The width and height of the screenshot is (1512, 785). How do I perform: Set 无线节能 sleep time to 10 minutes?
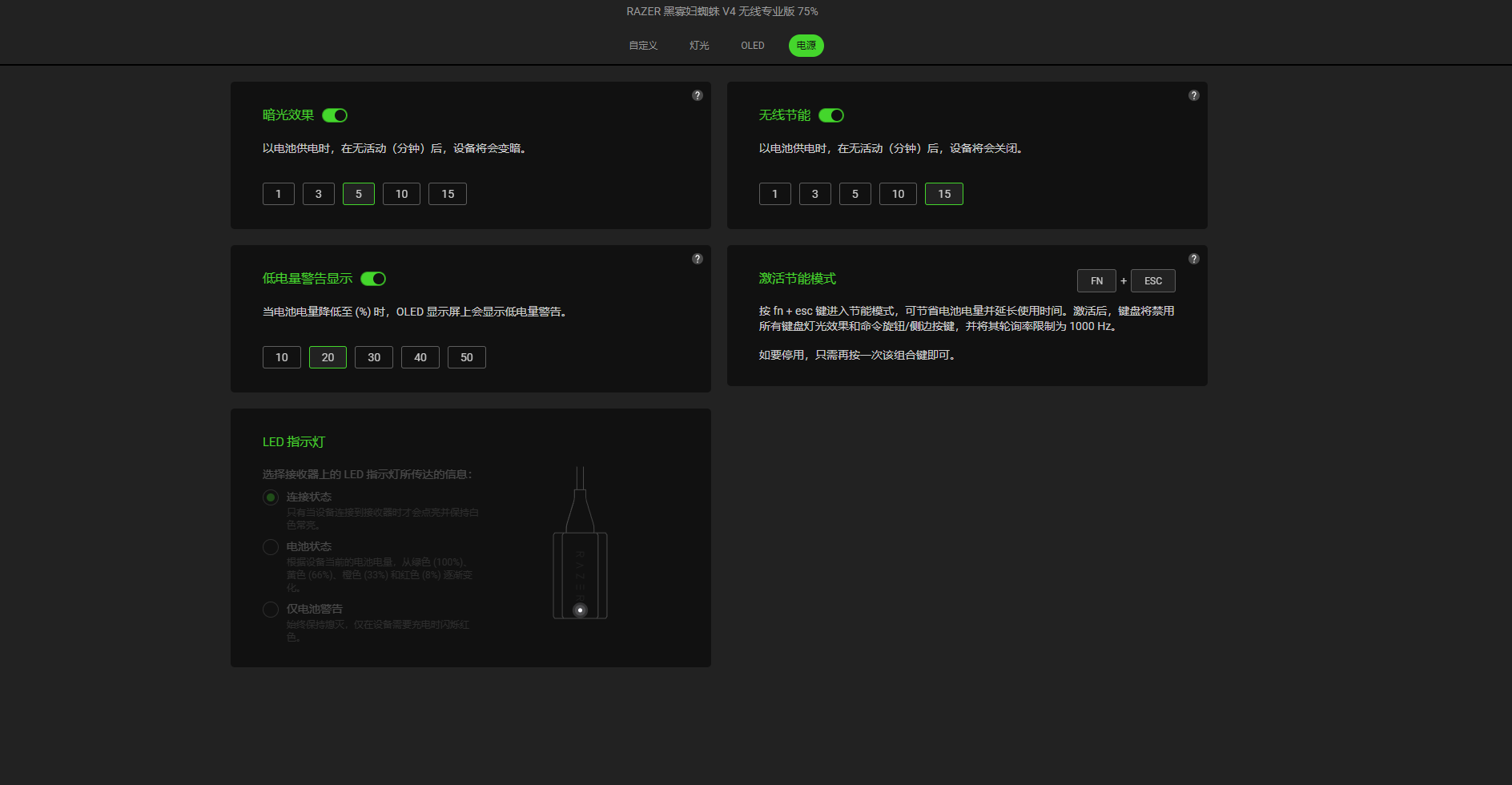point(898,194)
